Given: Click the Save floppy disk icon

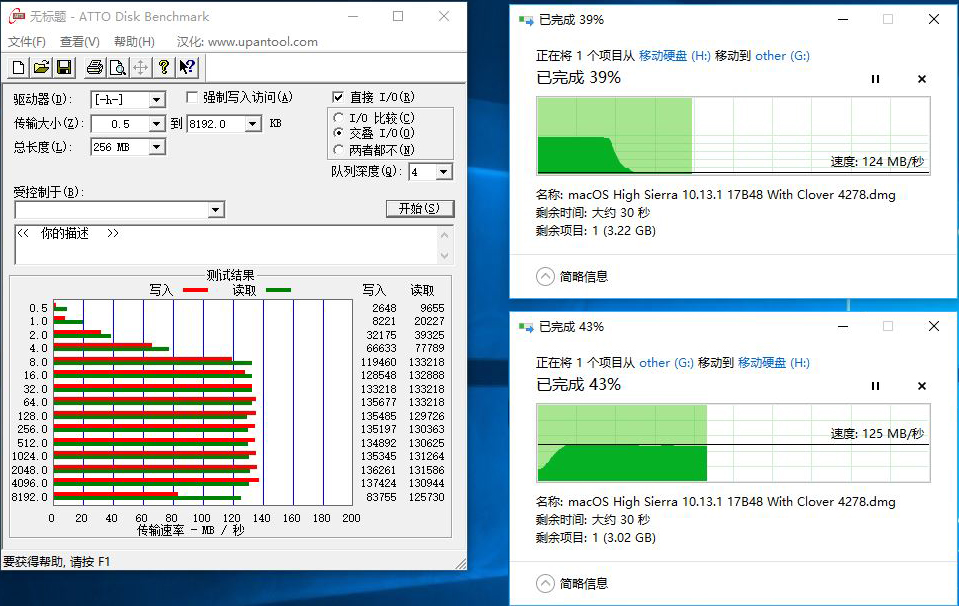Looking at the screenshot, I should click(64, 67).
